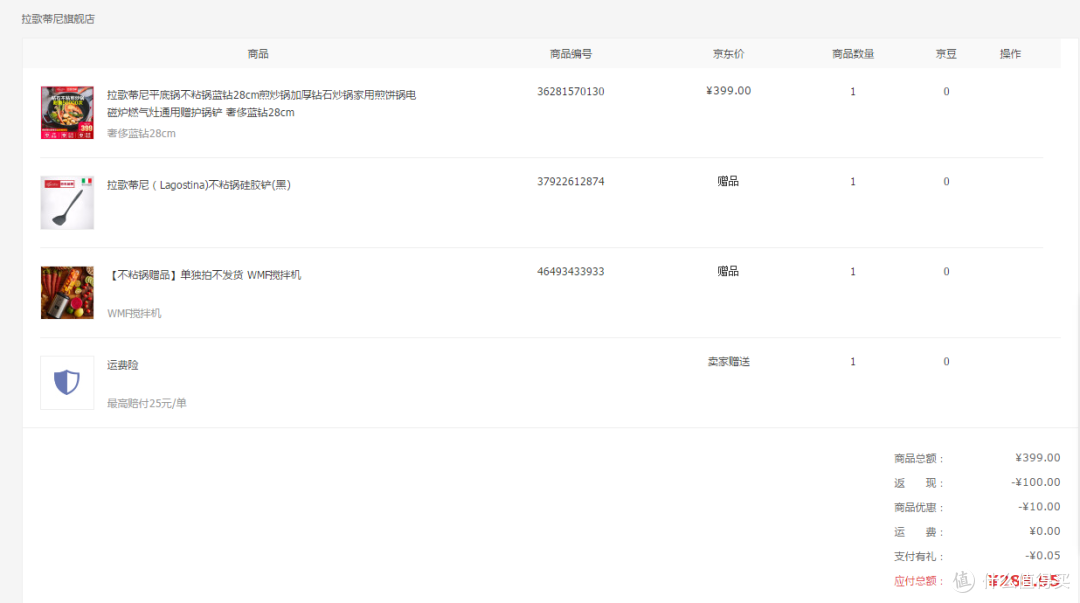Viewport: 1080px width, 603px height.
Task: Open the WMF blender gift thumbnail
Action: (67, 293)
